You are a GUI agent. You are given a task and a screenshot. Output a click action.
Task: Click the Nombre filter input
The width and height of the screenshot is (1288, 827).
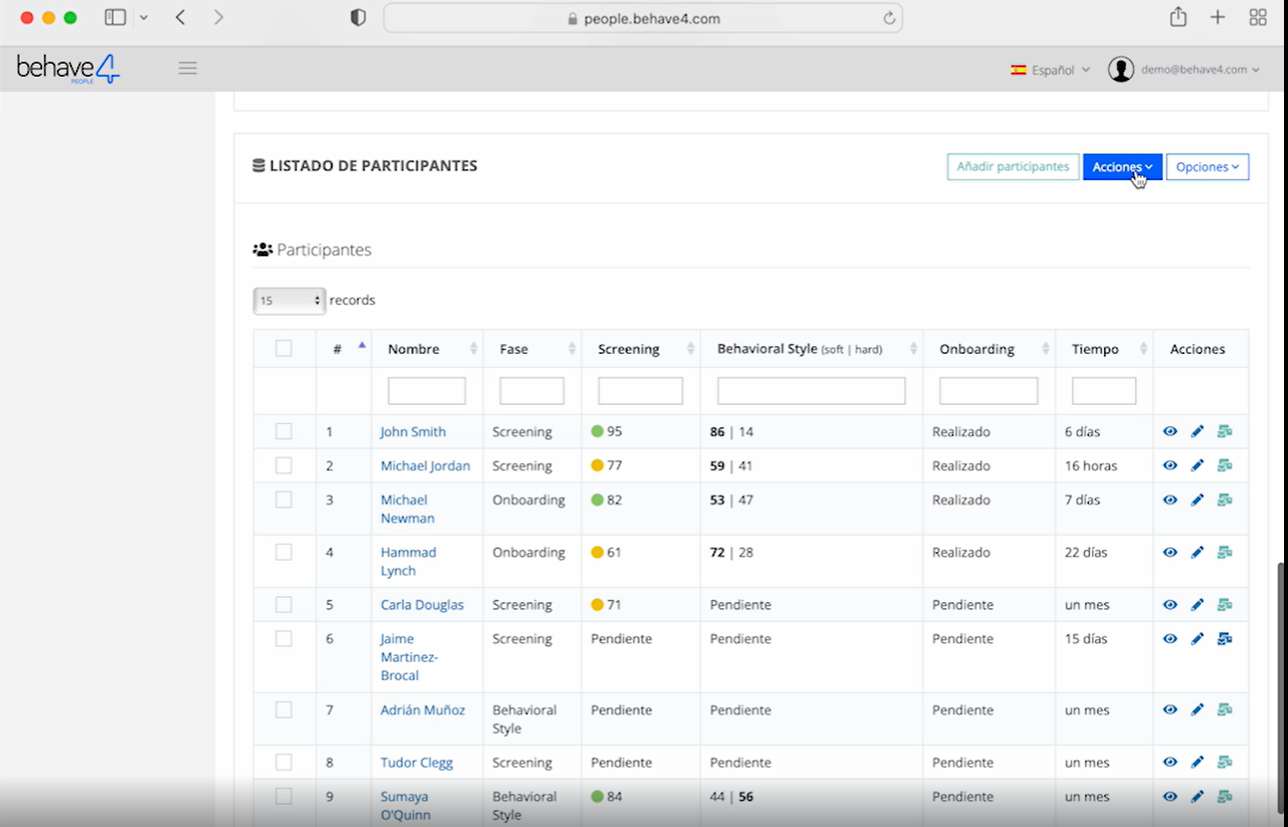[427, 391]
